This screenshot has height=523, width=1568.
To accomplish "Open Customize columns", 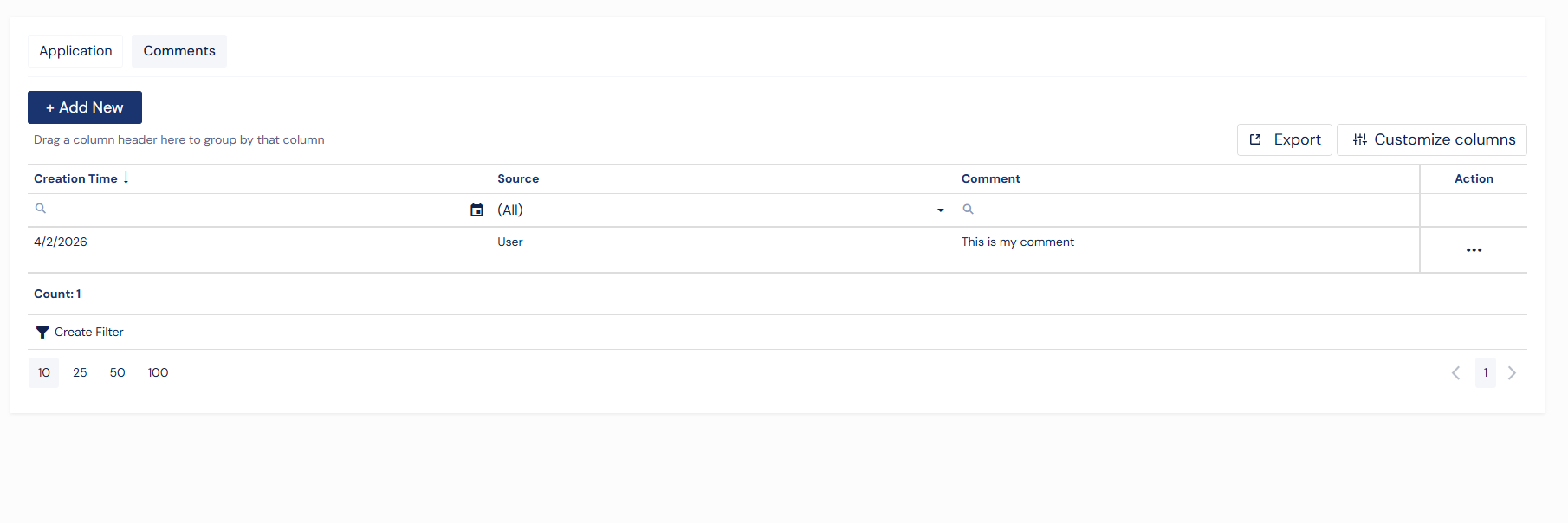I will point(1432,139).
